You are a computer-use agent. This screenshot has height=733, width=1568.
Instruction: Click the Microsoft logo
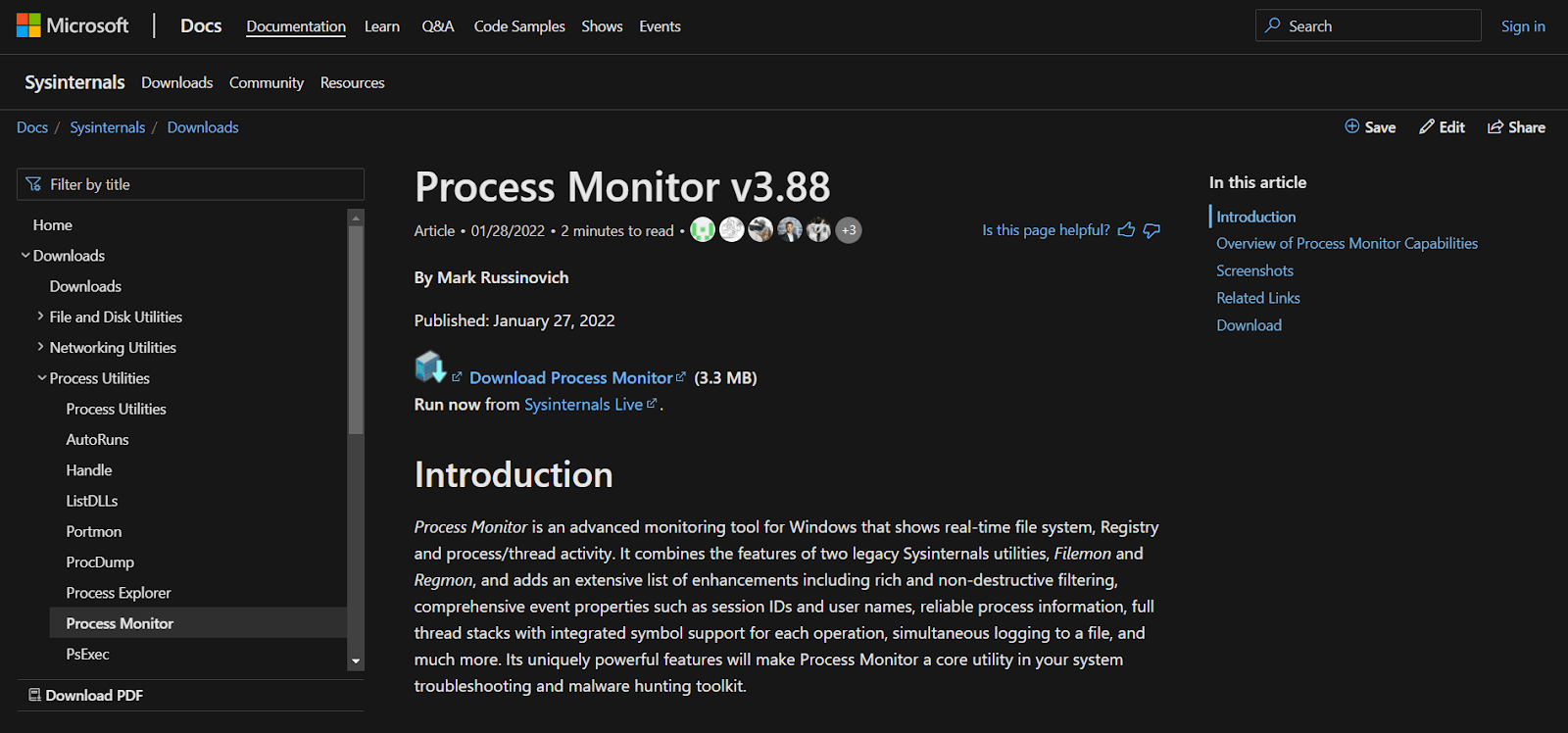point(73,25)
